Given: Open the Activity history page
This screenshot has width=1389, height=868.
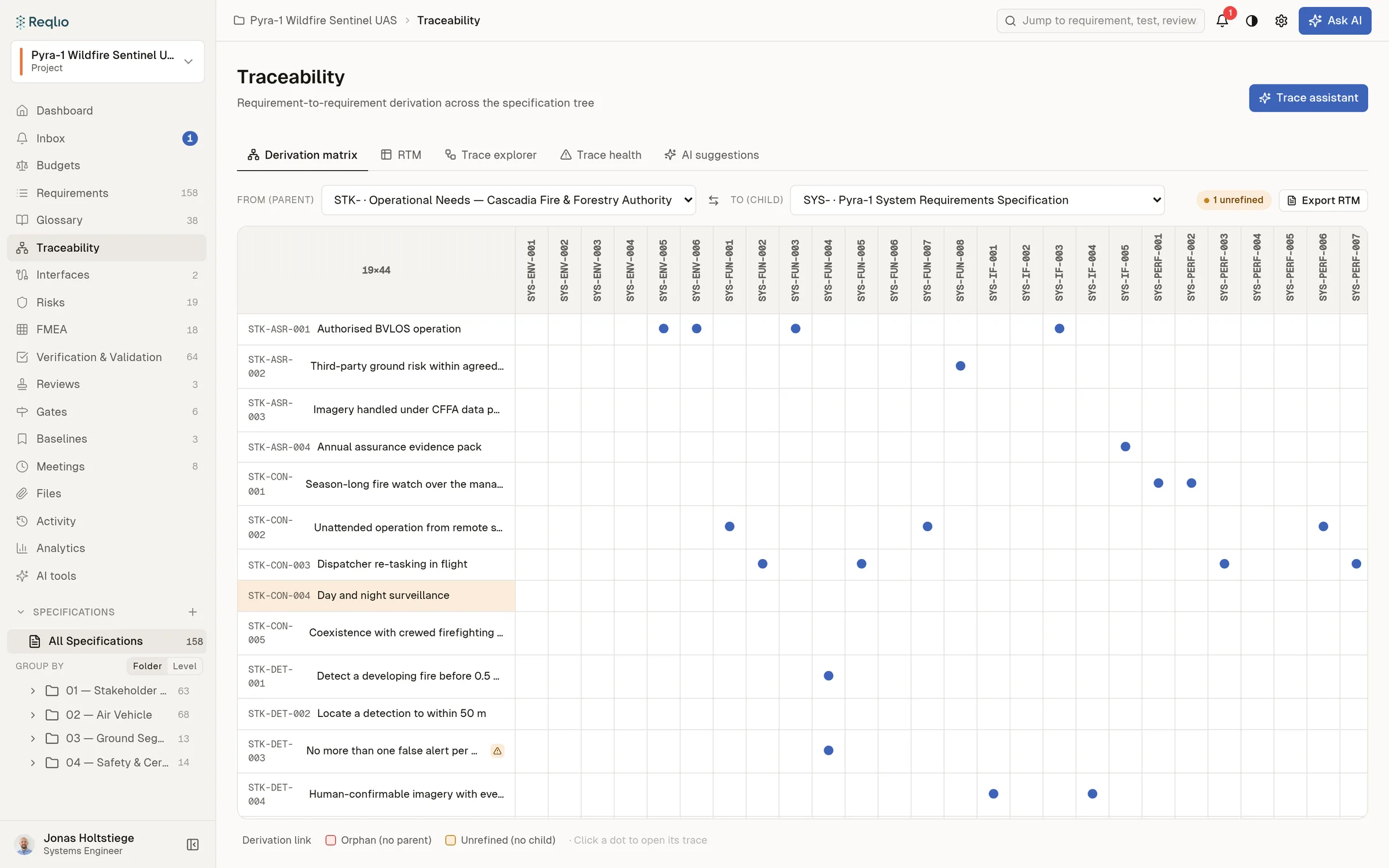Looking at the screenshot, I should [107, 521].
